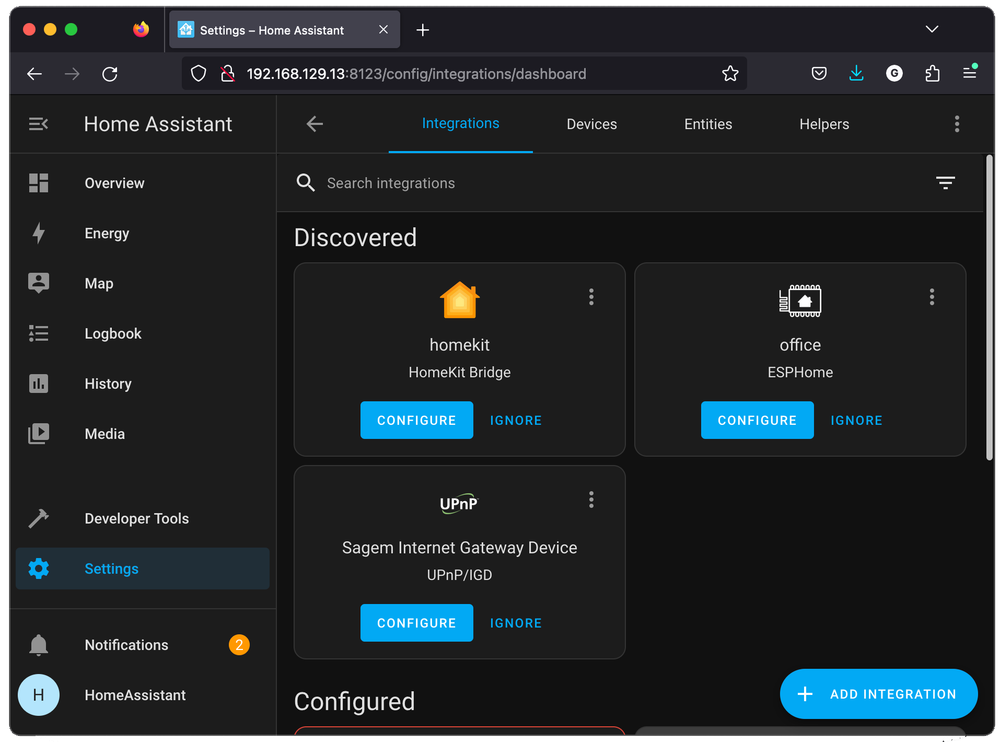Switch to the Entities tab

(708, 124)
